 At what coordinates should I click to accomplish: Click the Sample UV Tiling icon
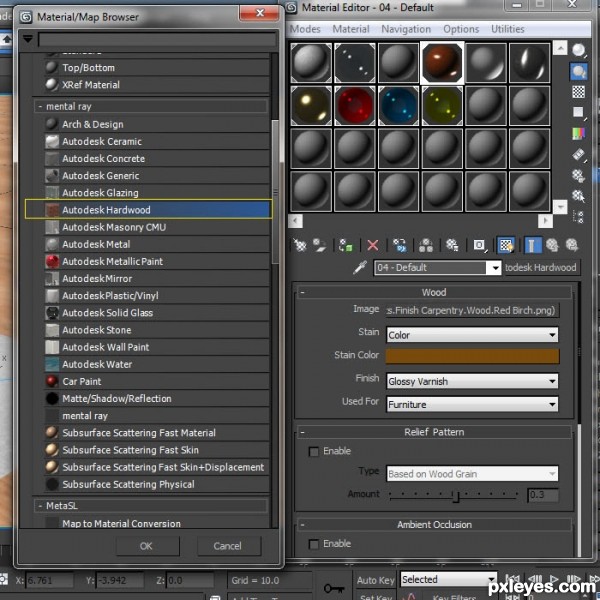click(579, 112)
